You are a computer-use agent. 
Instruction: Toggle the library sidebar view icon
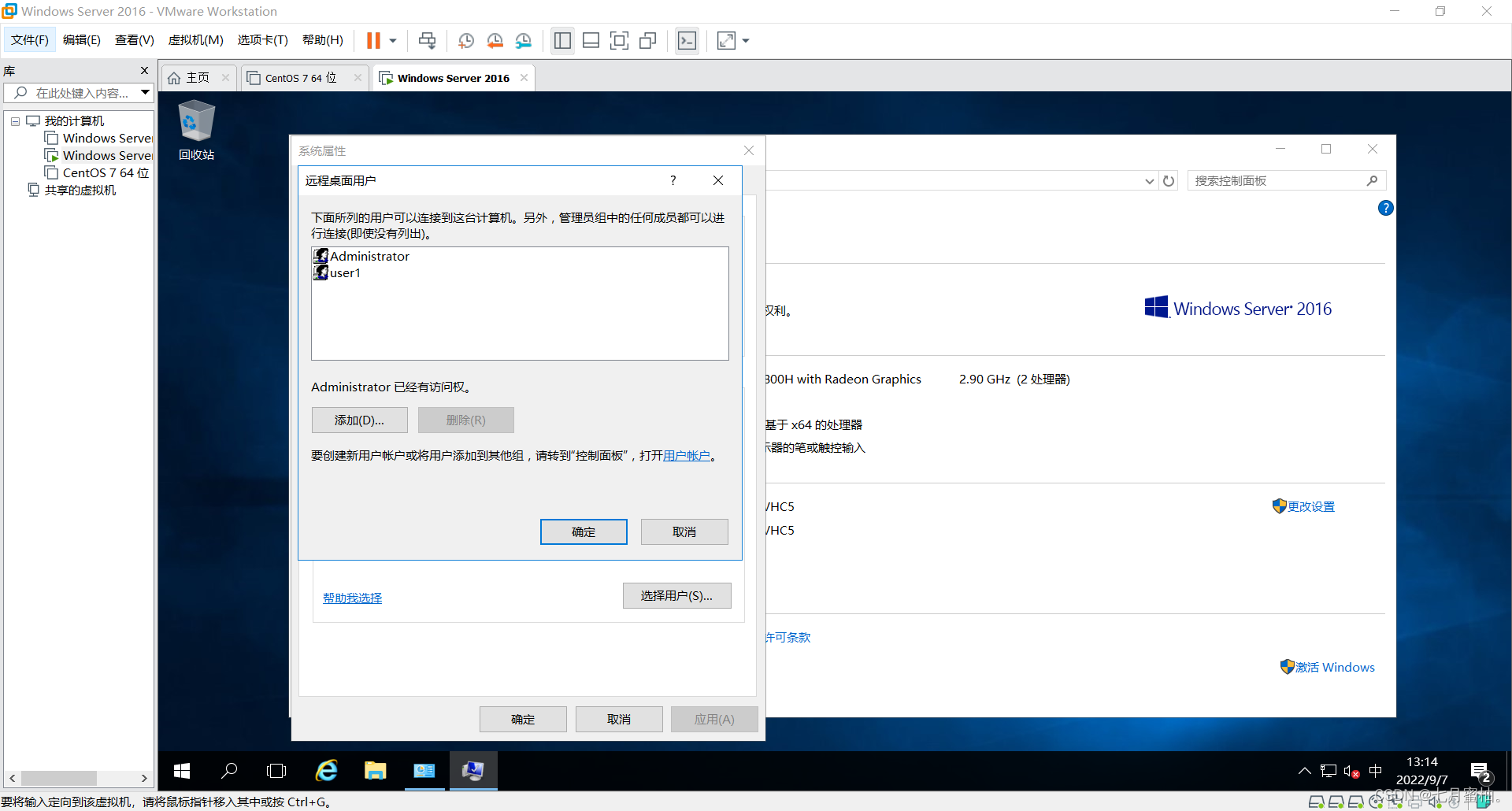pyautogui.click(x=562, y=40)
